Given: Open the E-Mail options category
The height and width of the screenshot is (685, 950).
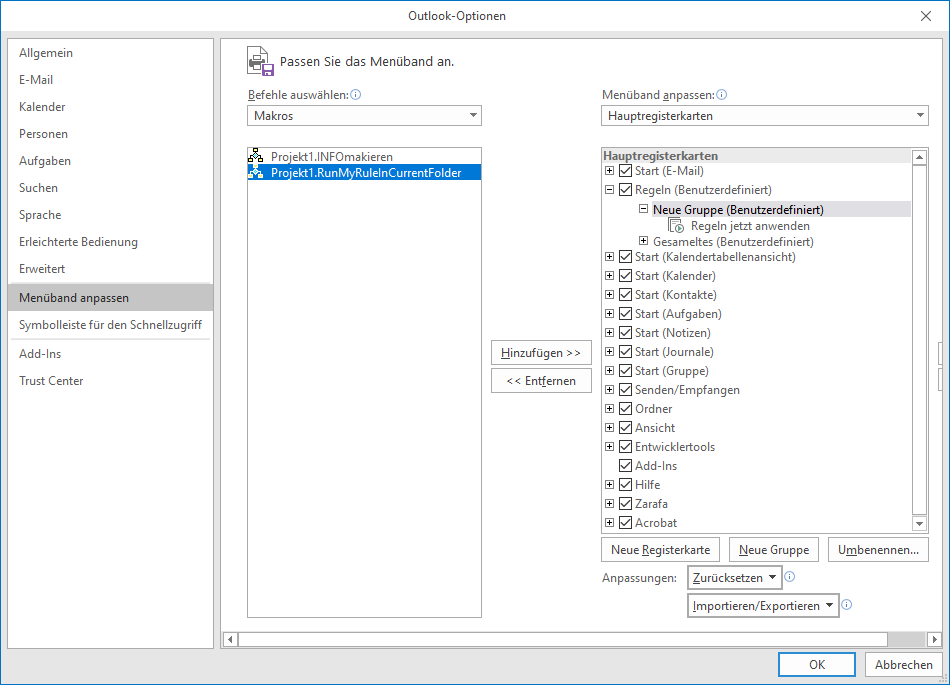Looking at the screenshot, I should (110, 80).
